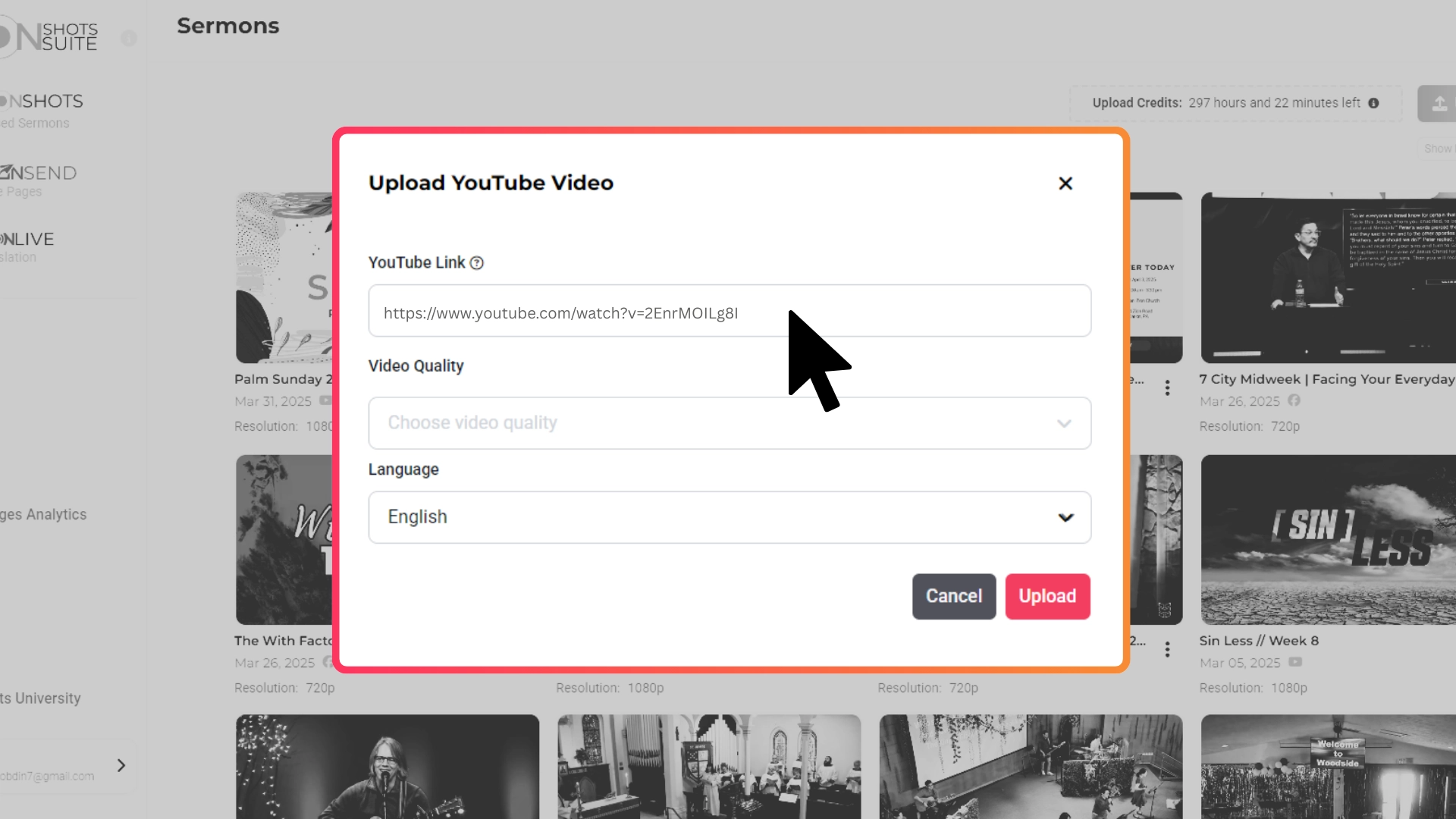Open the 7 City Midweek sermon thumbnail
Viewport: 1456px width, 819px height.
[1328, 278]
